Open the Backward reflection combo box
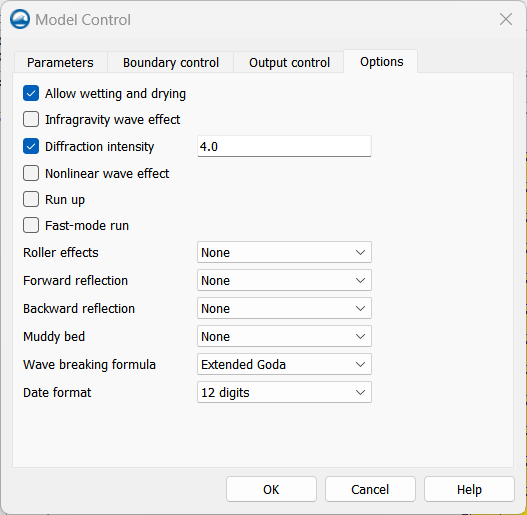527x515 pixels. click(284, 308)
